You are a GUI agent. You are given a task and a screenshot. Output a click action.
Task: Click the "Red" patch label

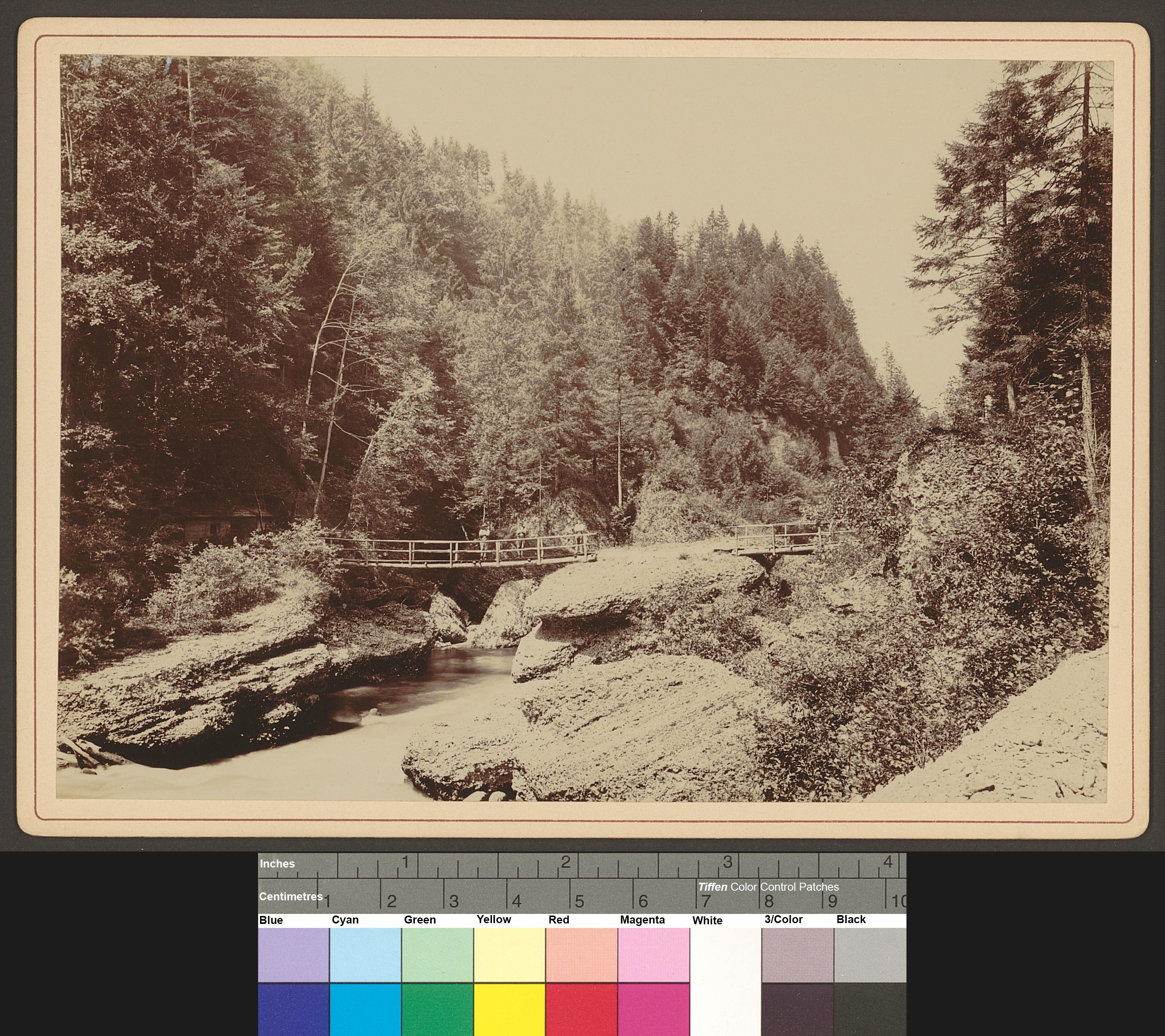tap(559, 920)
